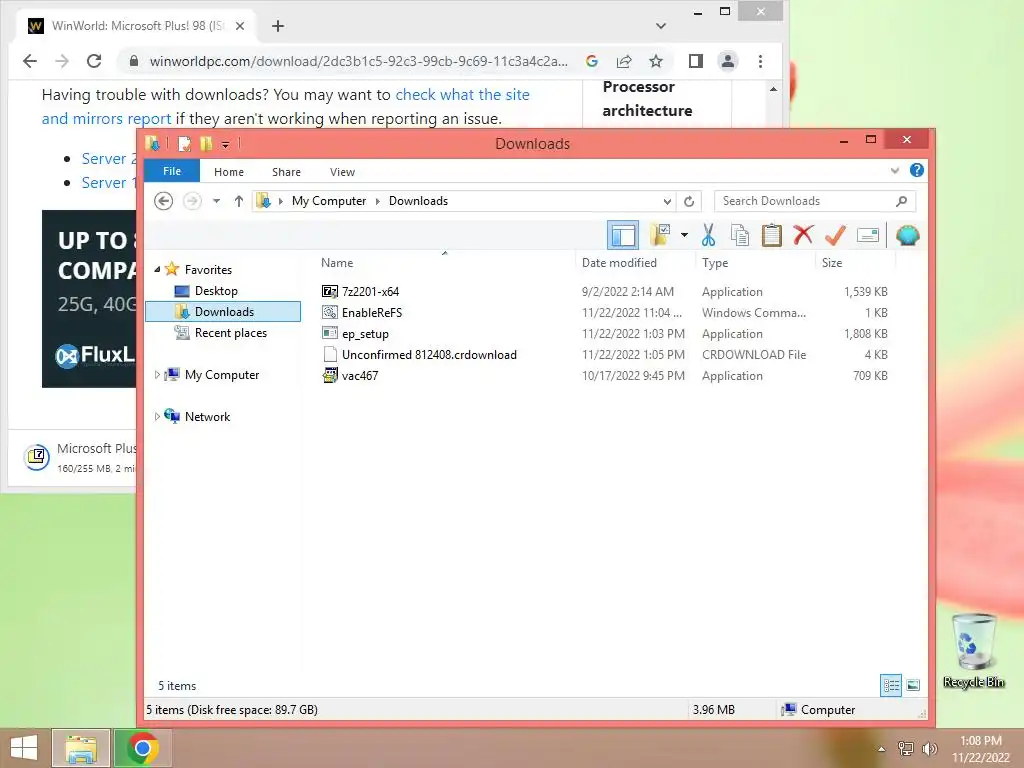
Task: Open the Chrome side panel
Action: click(696, 61)
